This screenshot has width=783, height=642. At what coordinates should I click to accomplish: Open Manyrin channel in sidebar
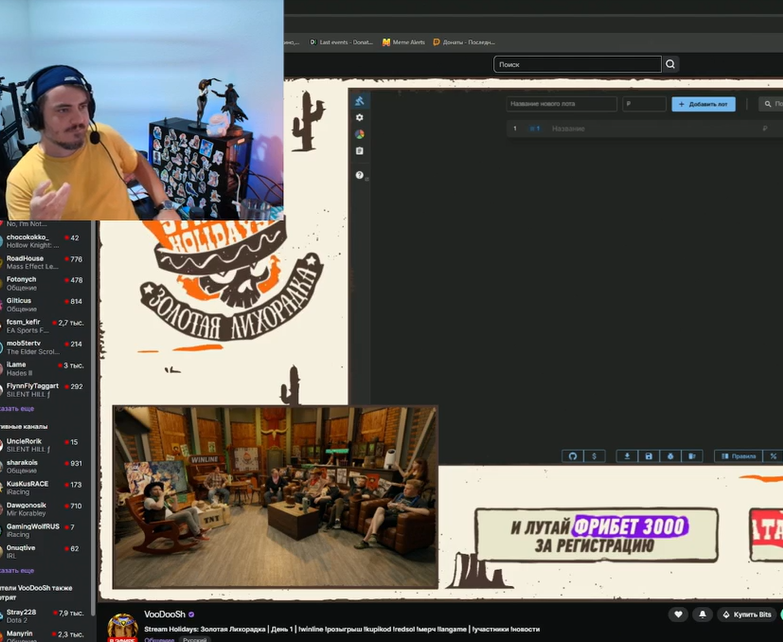point(43,636)
